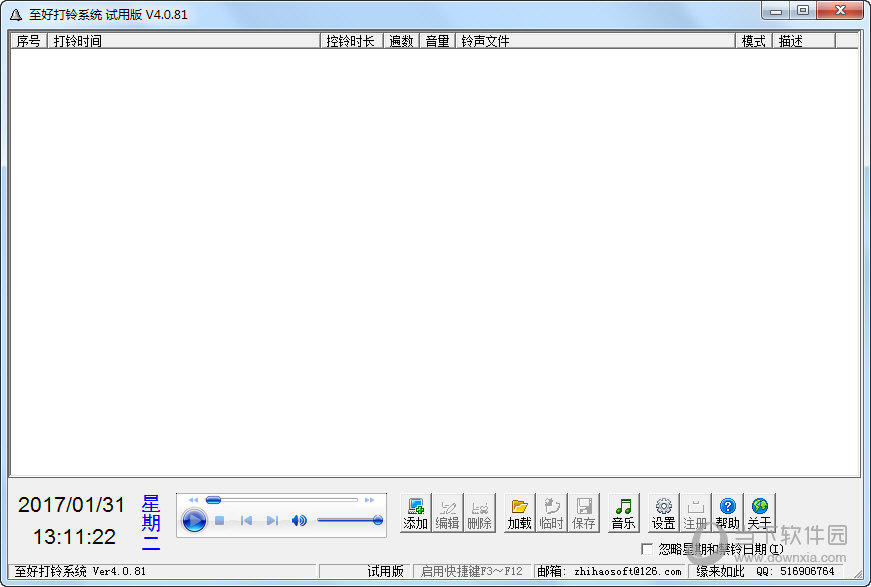Stop playback with the square Stop button
This screenshot has height=587, width=871.
[219, 520]
